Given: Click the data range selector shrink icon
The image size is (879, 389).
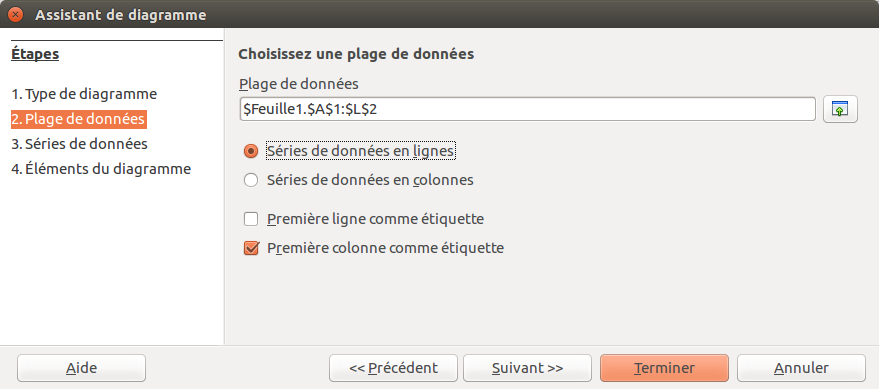Looking at the screenshot, I should tap(840, 109).
